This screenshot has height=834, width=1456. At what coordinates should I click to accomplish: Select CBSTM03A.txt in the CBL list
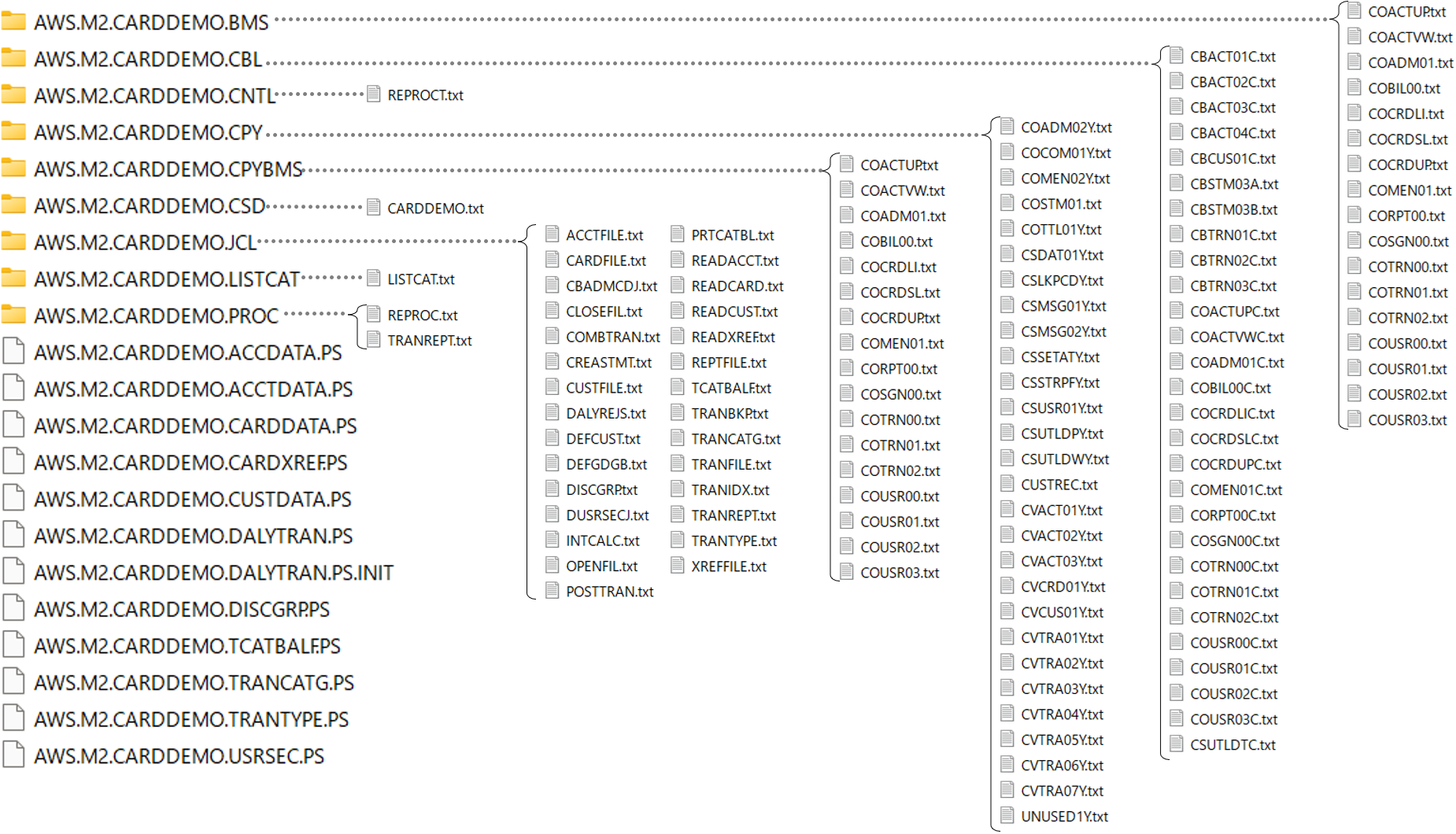[x=1234, y=184]
